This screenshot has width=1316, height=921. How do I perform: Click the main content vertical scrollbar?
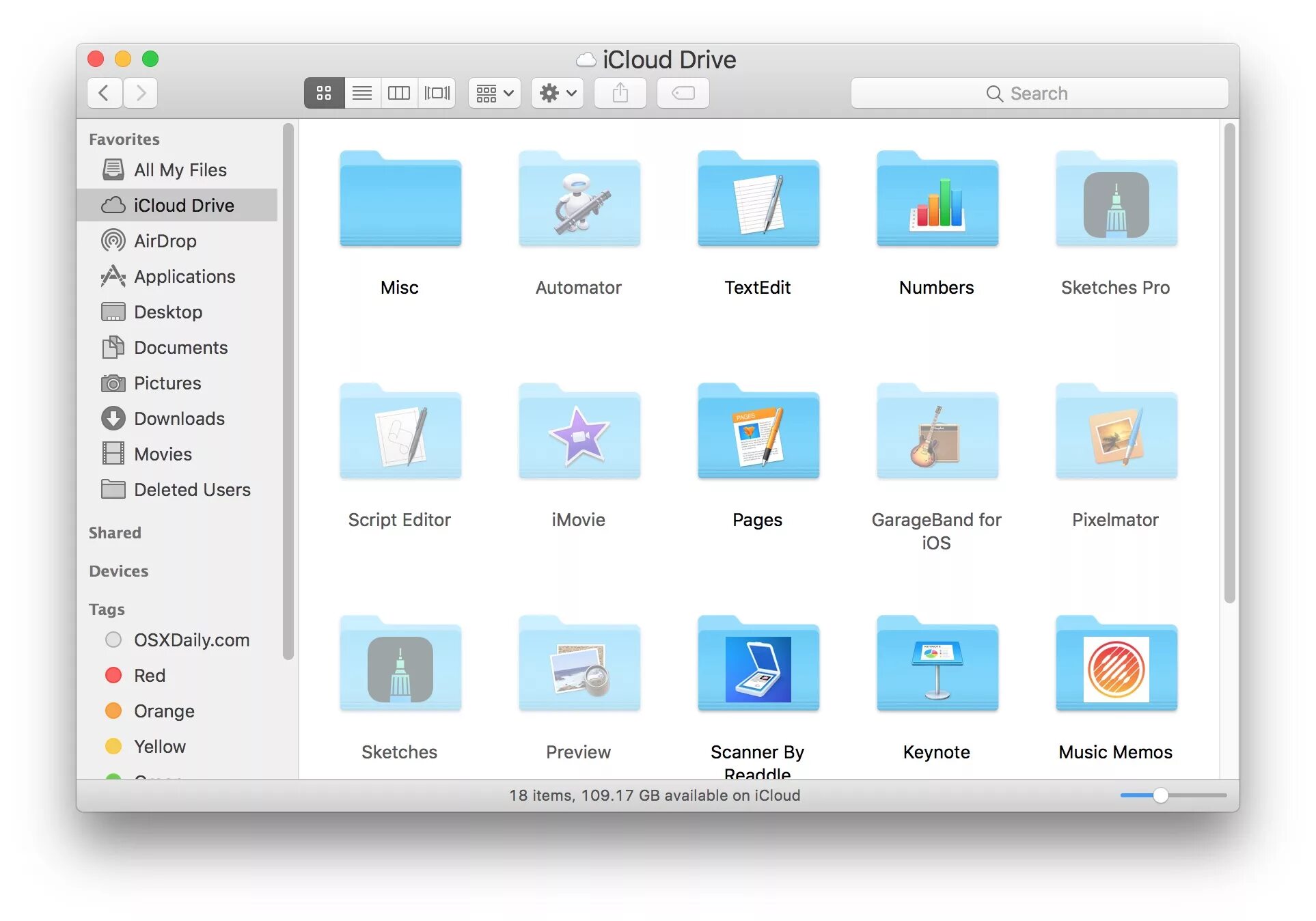[x=1230, y=363]
